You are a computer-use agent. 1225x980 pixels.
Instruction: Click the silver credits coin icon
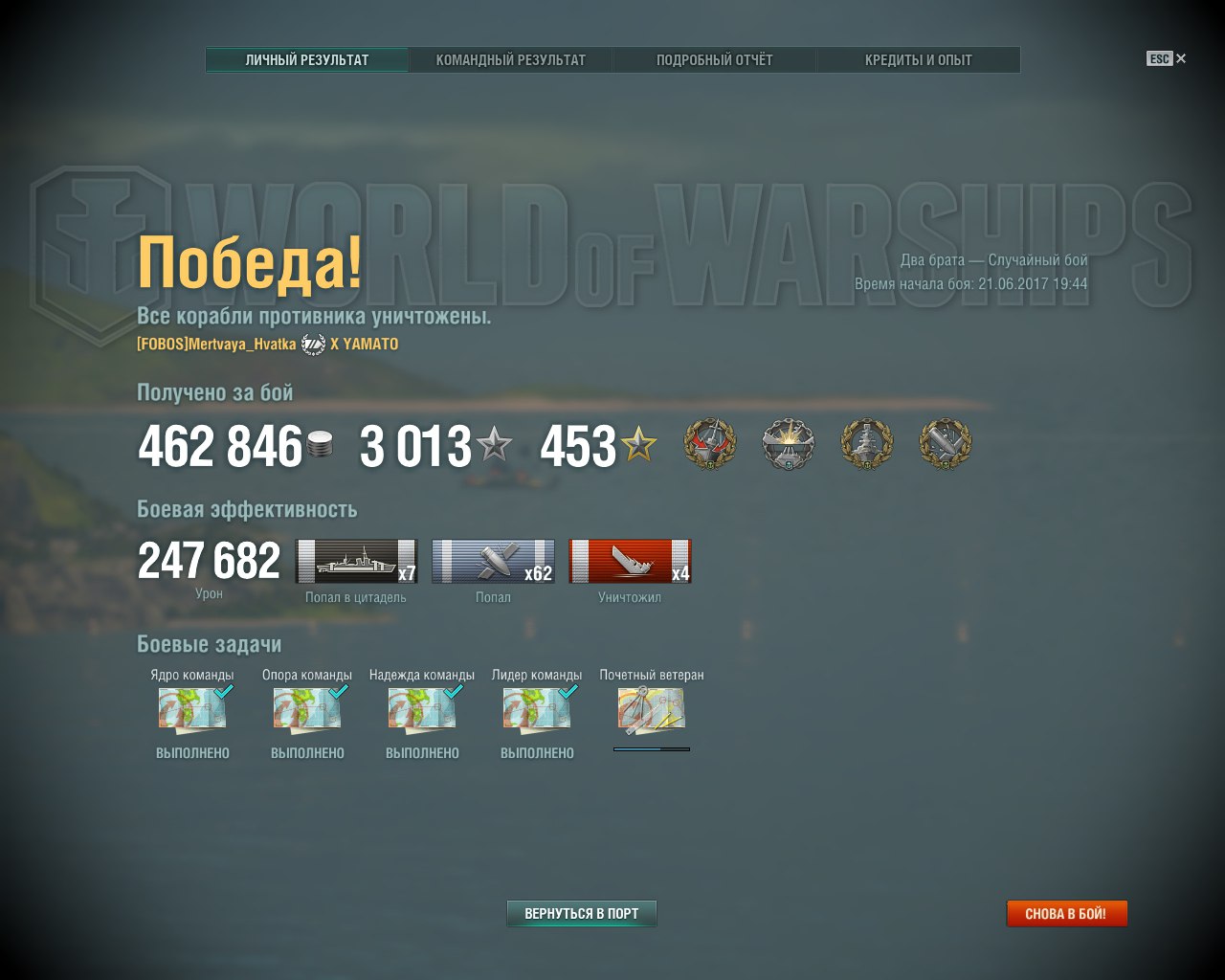pos(320,446)
